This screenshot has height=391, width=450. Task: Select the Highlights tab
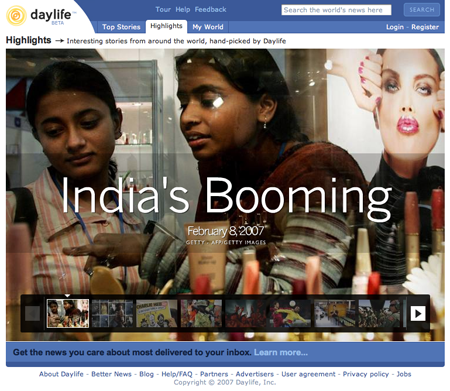[x=166, y=26]
